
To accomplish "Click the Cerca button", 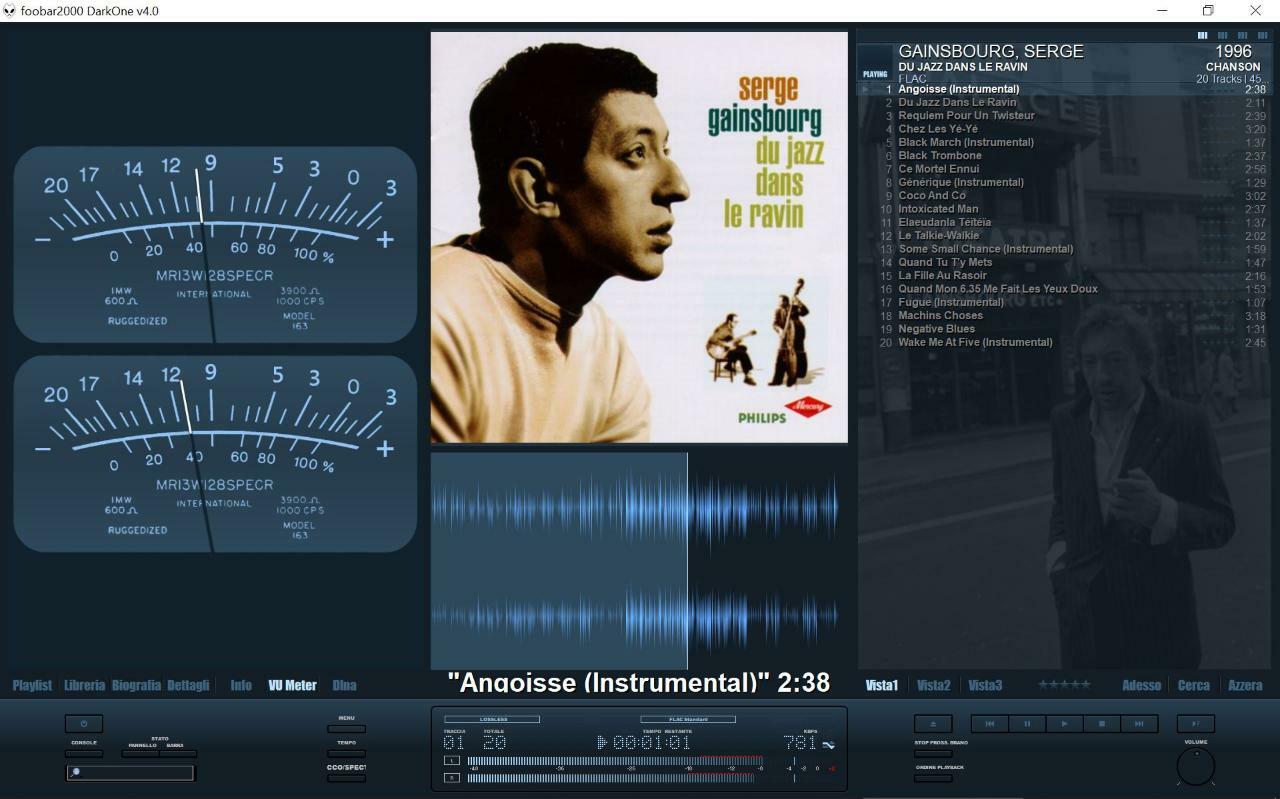I will tap(1193, 685).
